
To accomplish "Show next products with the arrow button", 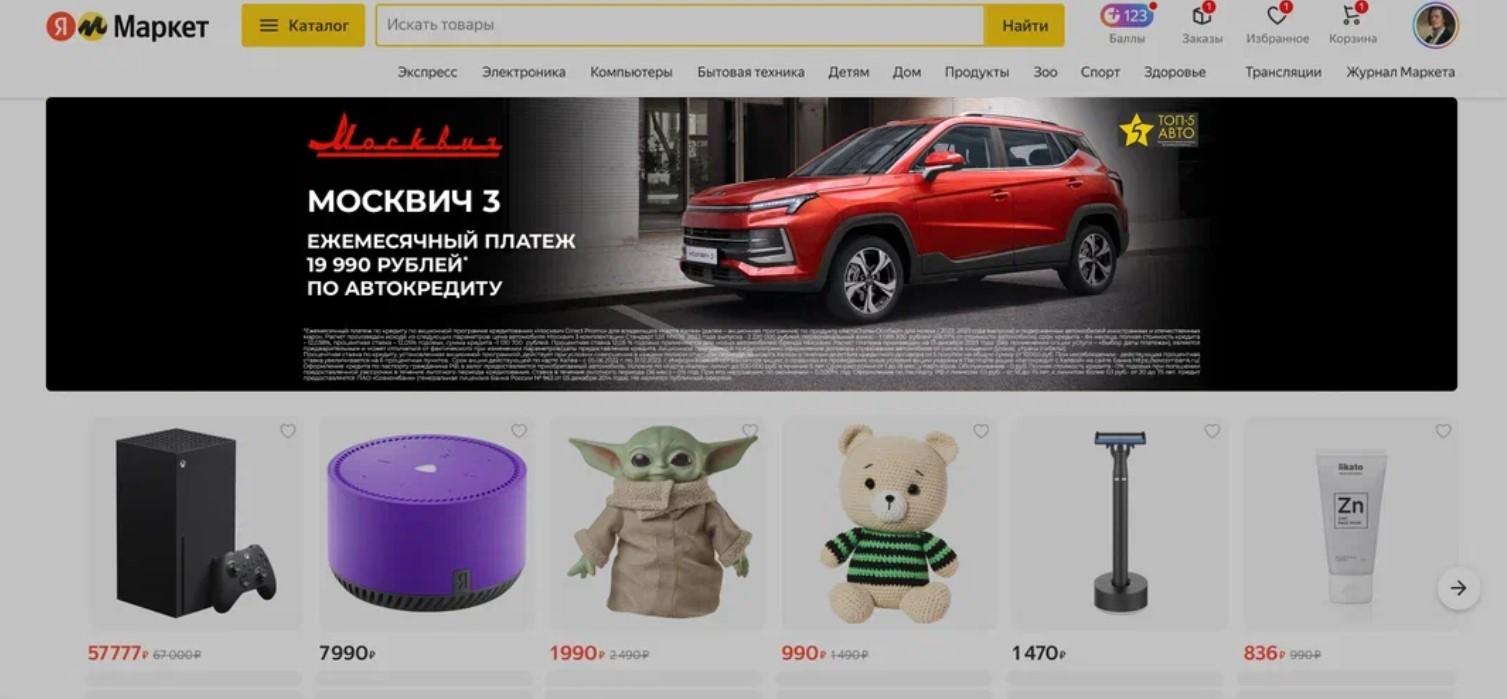I will [x=1458, y=588].
